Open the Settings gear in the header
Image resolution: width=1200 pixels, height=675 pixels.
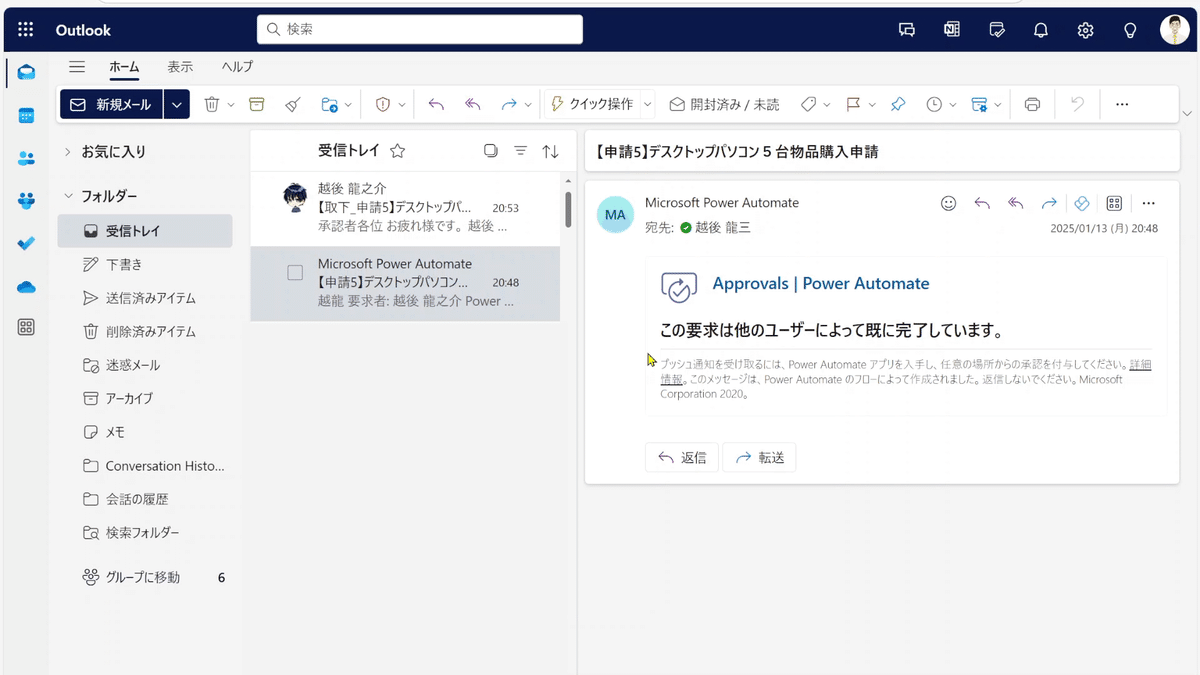[1085, 30]
